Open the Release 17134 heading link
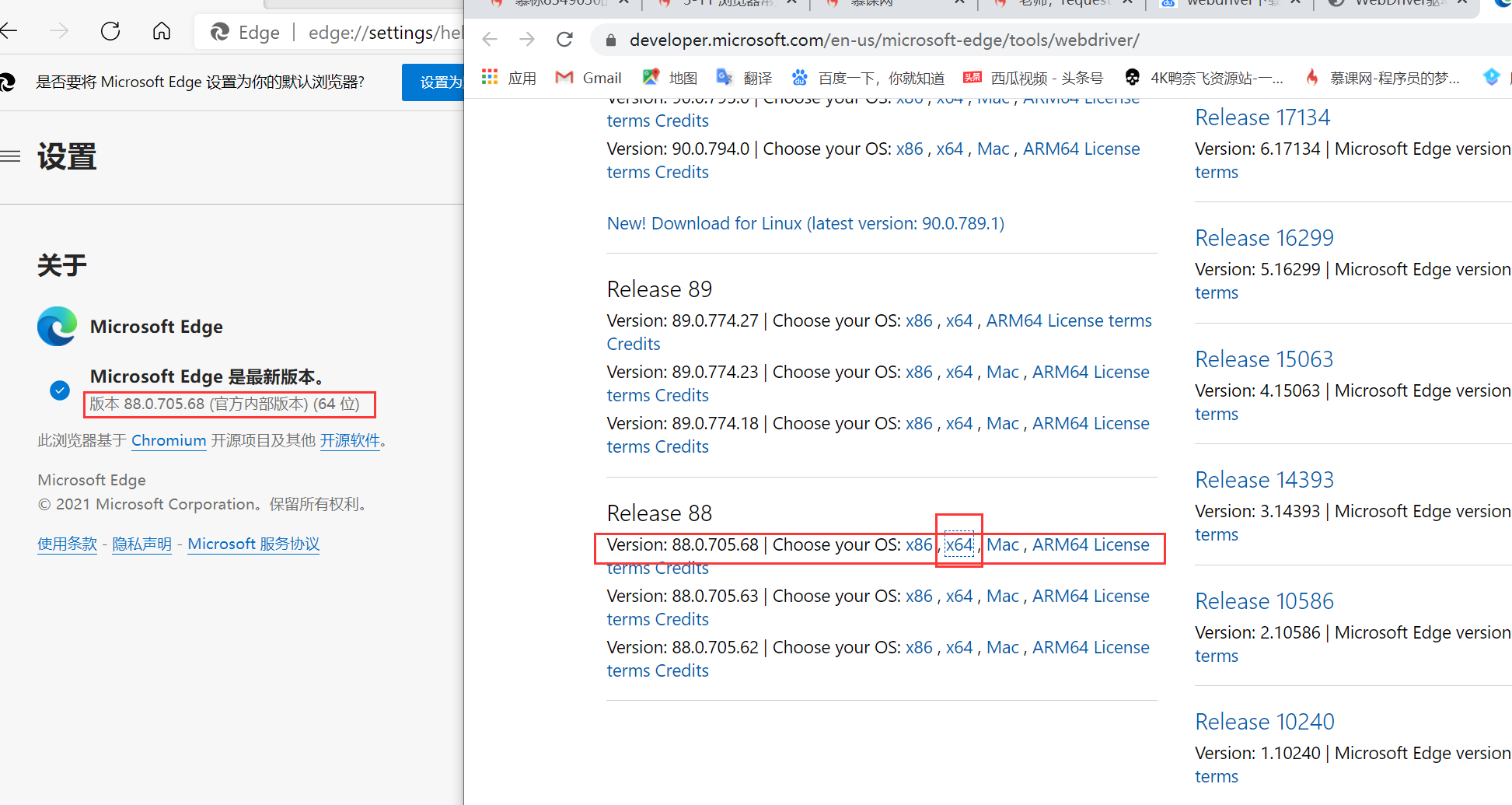This screenshot has width=1512, height=805. click(1262, 117)
